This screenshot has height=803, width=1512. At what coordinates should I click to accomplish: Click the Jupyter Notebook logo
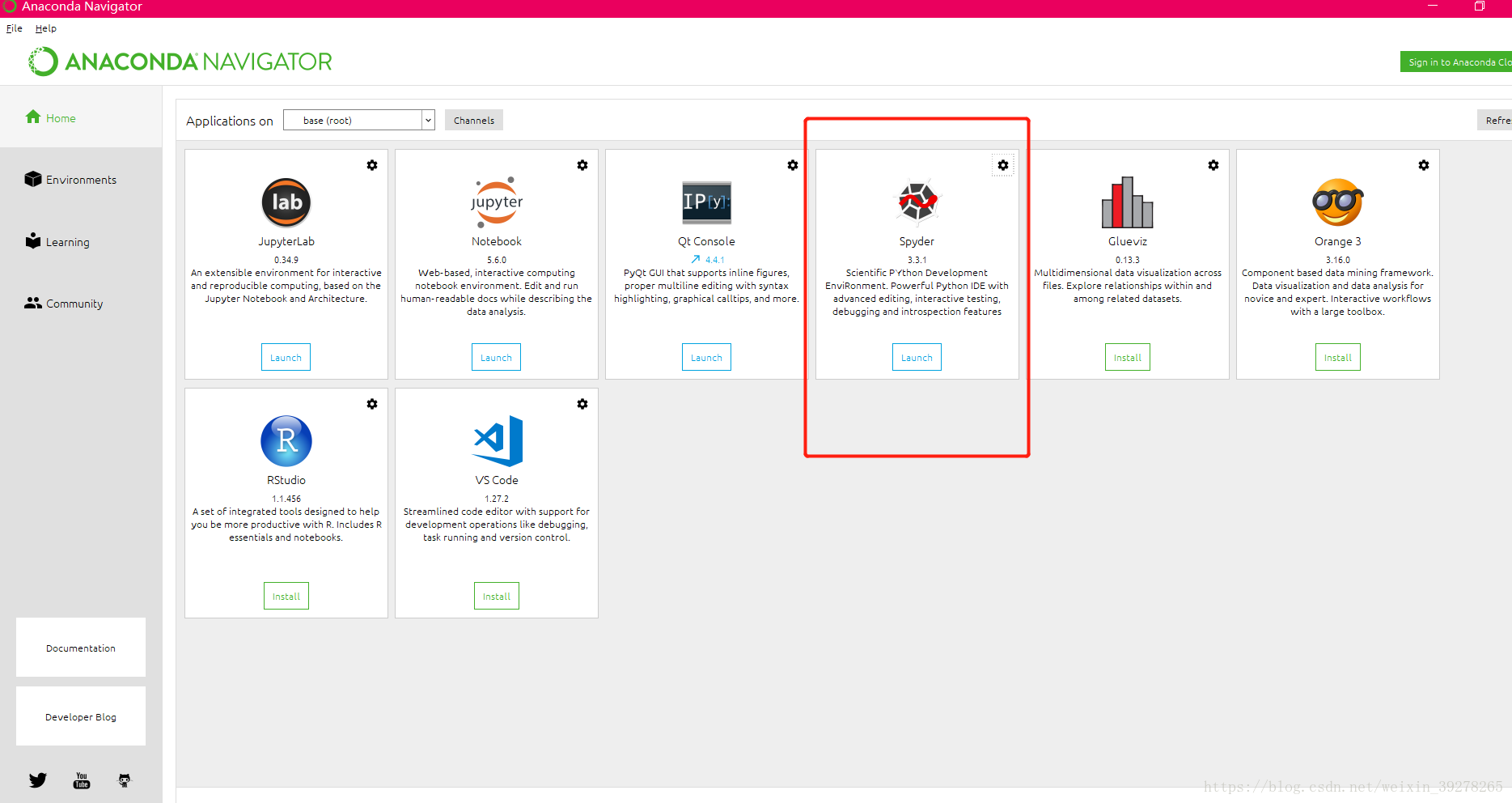point(497,202)
